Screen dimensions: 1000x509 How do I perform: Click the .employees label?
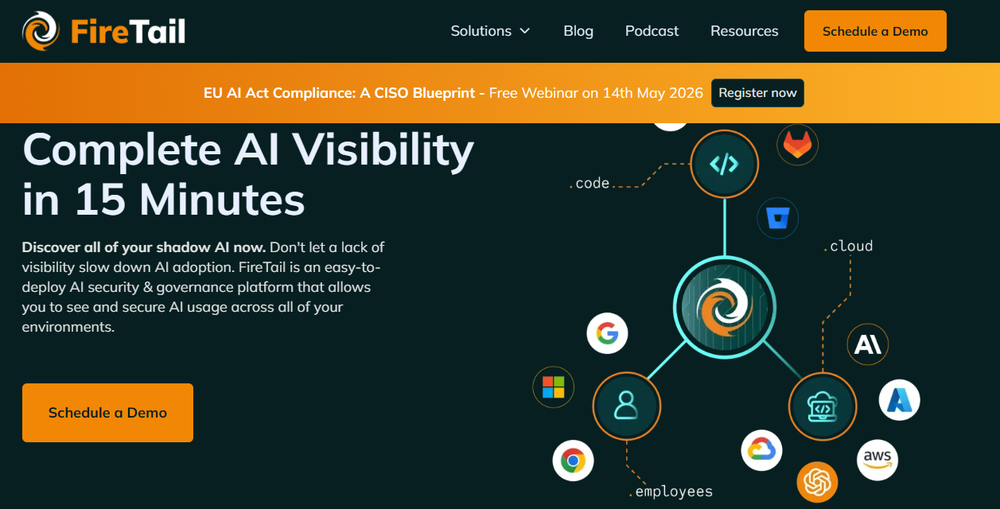click(x=671, y=492)
